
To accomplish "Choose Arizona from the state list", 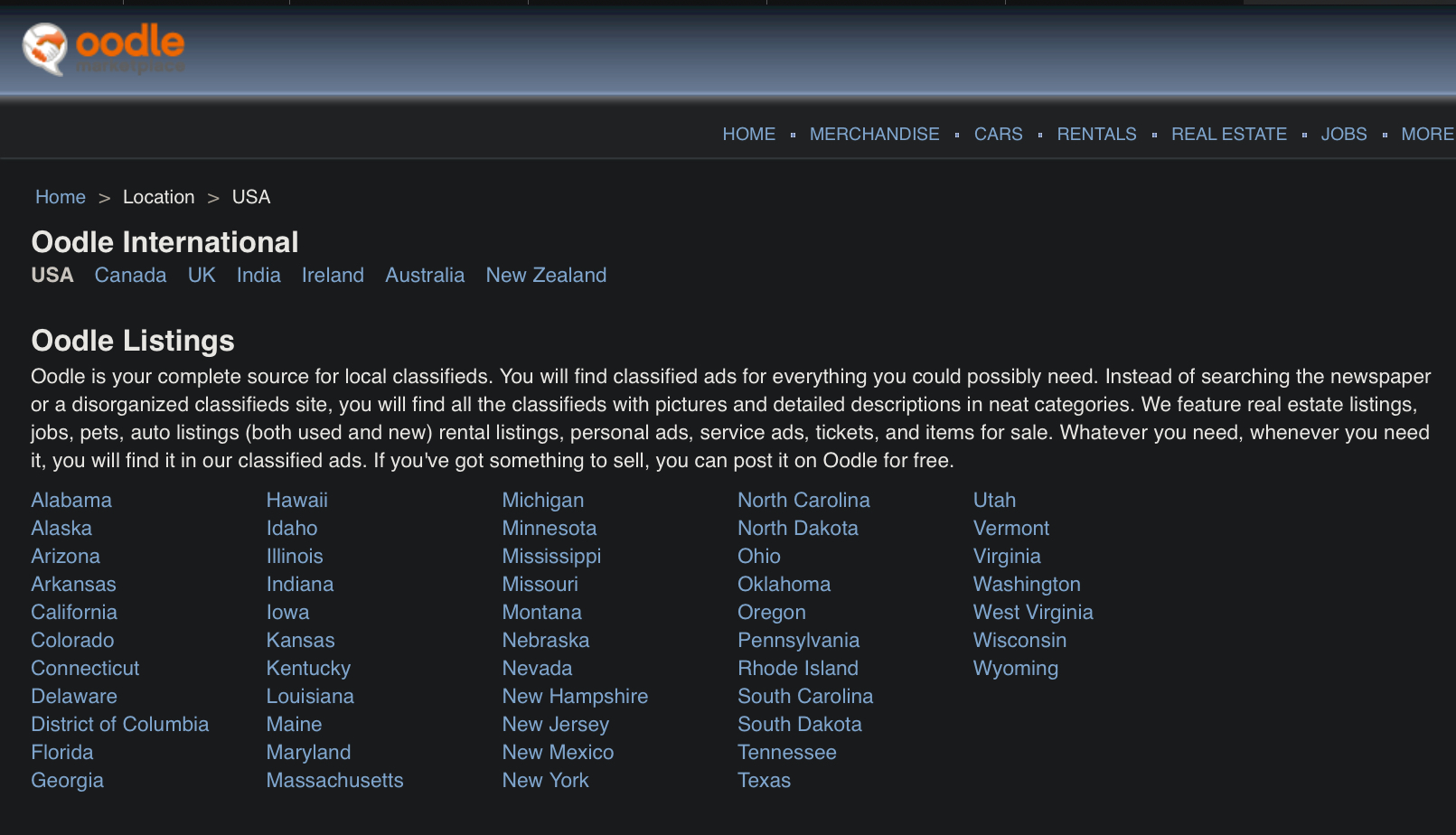I will pyautogui.click(x=66, y=557).
